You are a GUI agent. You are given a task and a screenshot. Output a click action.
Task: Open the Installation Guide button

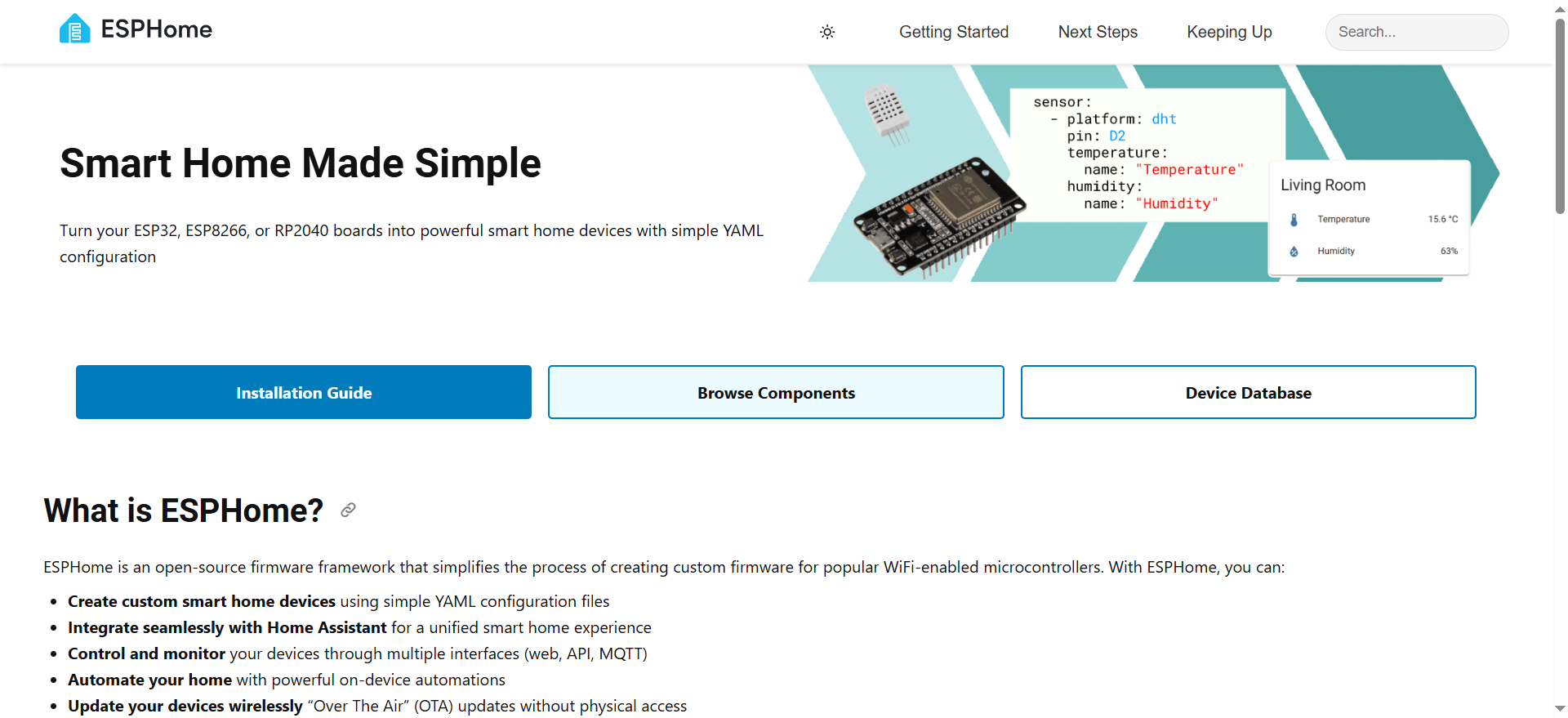[304, 392]
